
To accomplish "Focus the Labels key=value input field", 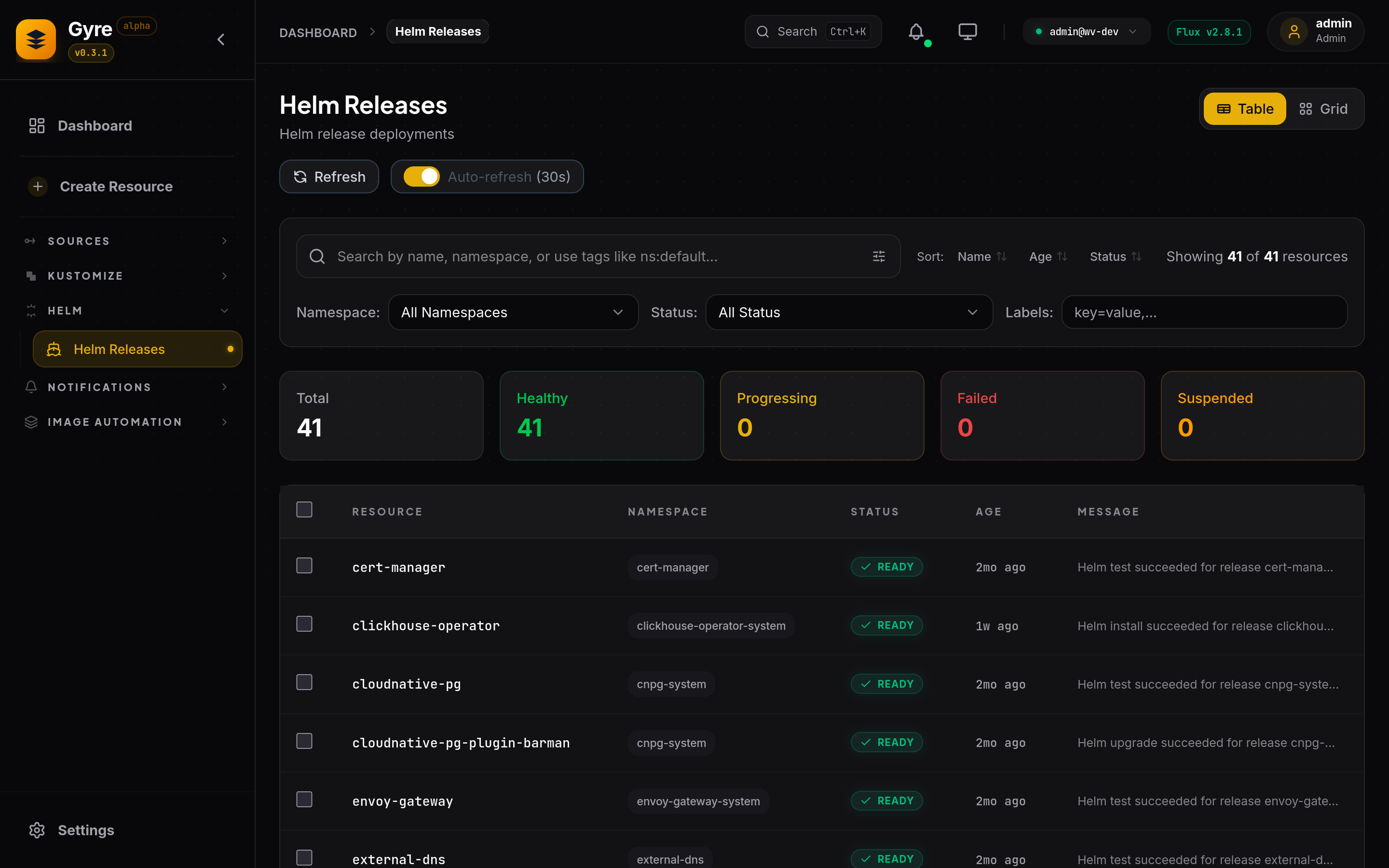I will [1204, 312].
